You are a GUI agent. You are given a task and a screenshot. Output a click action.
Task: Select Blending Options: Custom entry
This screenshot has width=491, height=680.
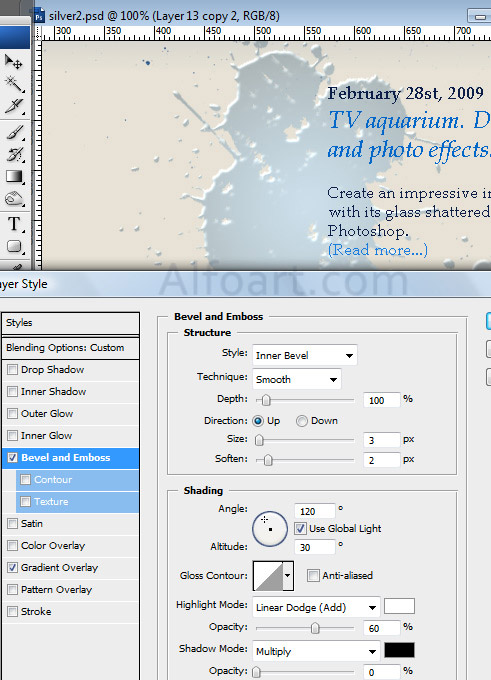tap(70, 348)
